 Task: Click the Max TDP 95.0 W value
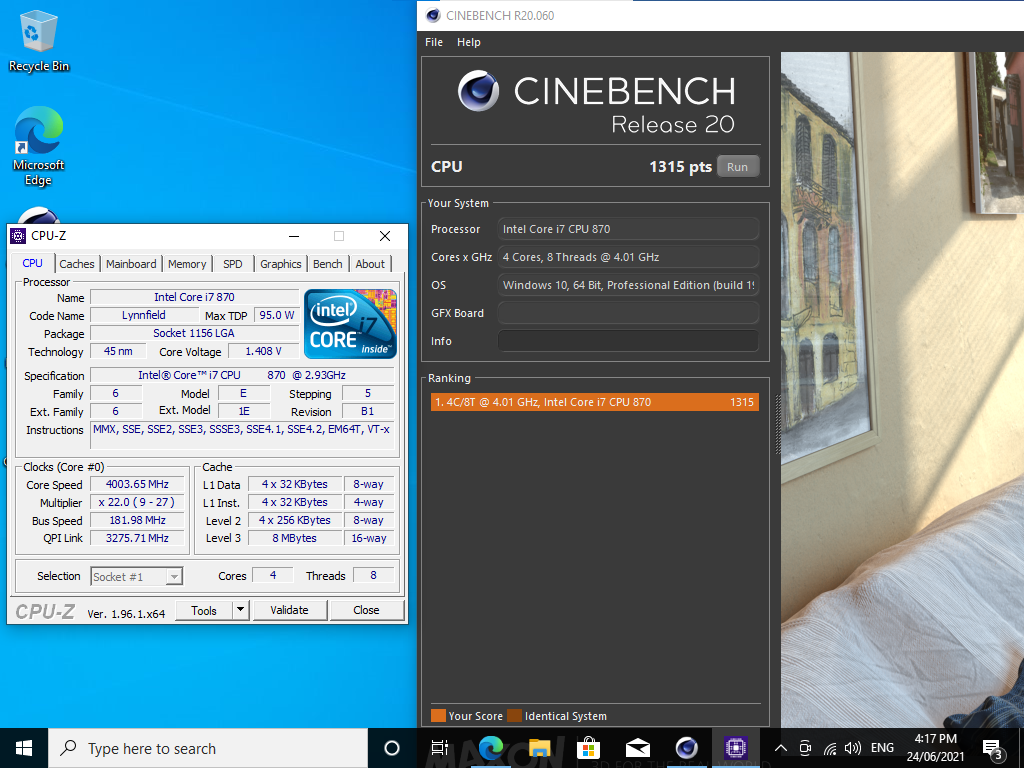click(x=276, y=315)
